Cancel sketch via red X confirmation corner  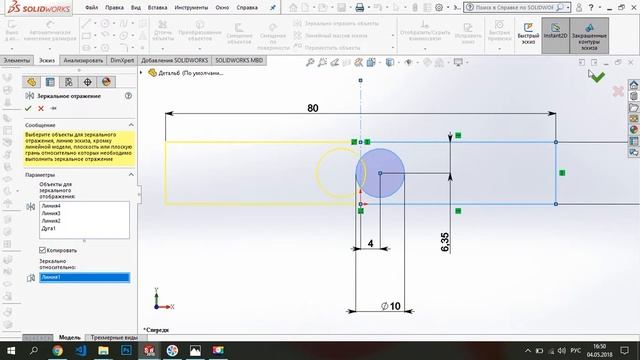coord(618,91)
